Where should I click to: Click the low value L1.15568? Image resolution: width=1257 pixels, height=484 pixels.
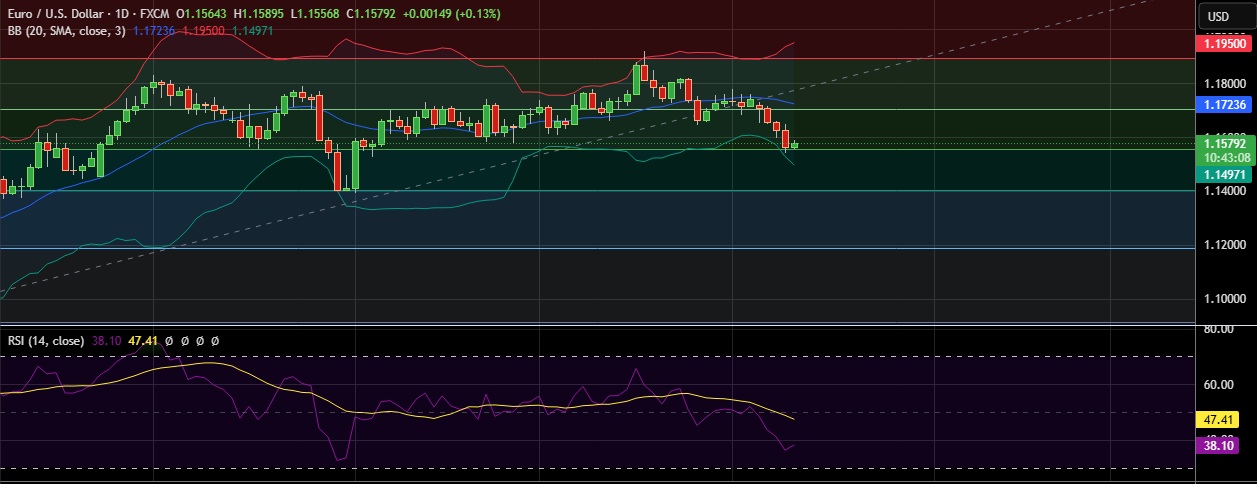point(316,14)
